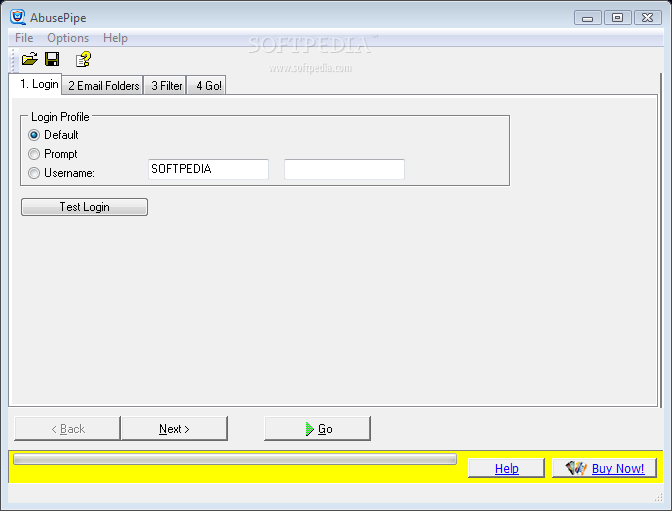Click the Test Login button

tap(84, 207)
